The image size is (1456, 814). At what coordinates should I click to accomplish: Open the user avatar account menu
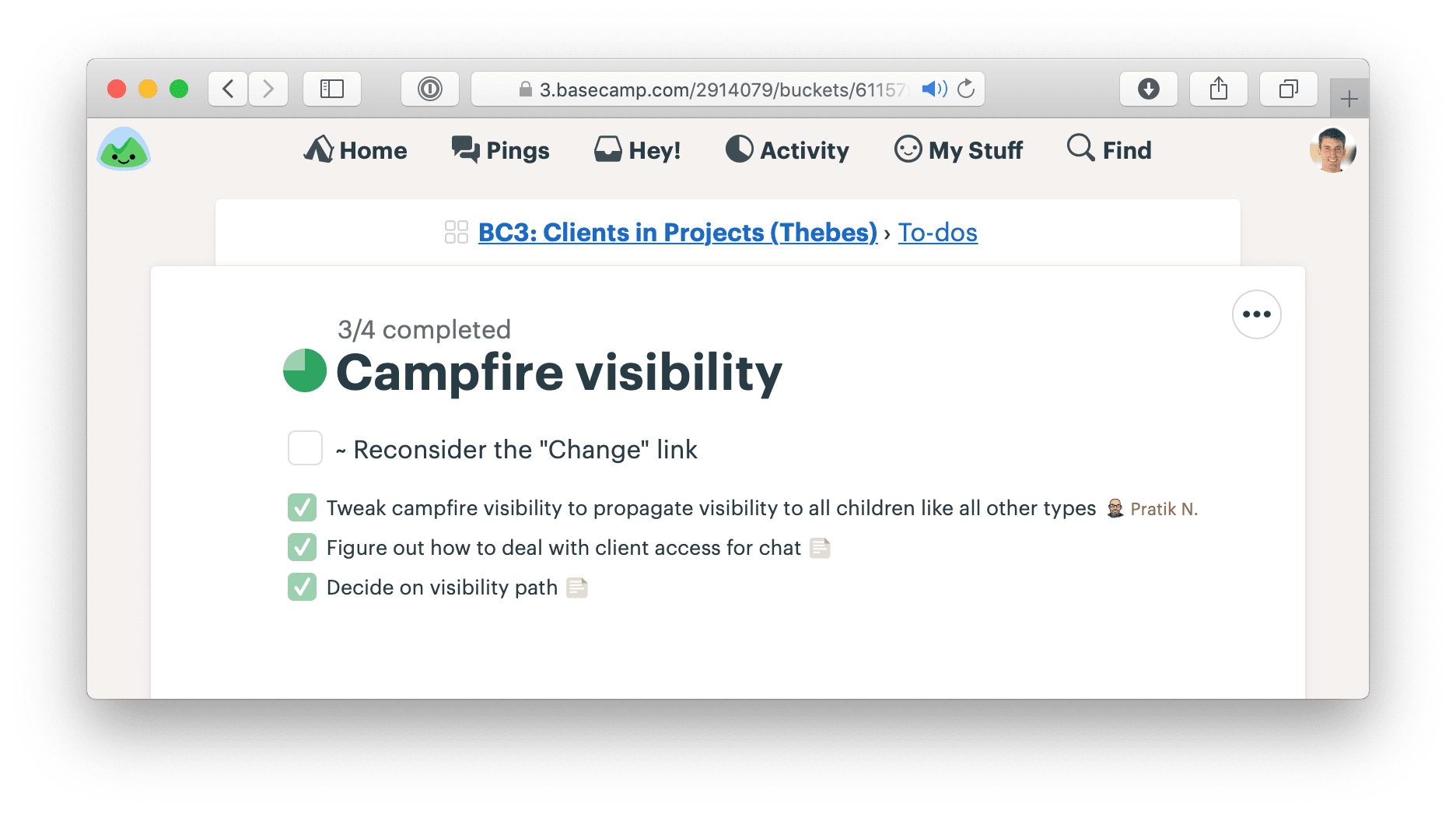coord(1332,149)
